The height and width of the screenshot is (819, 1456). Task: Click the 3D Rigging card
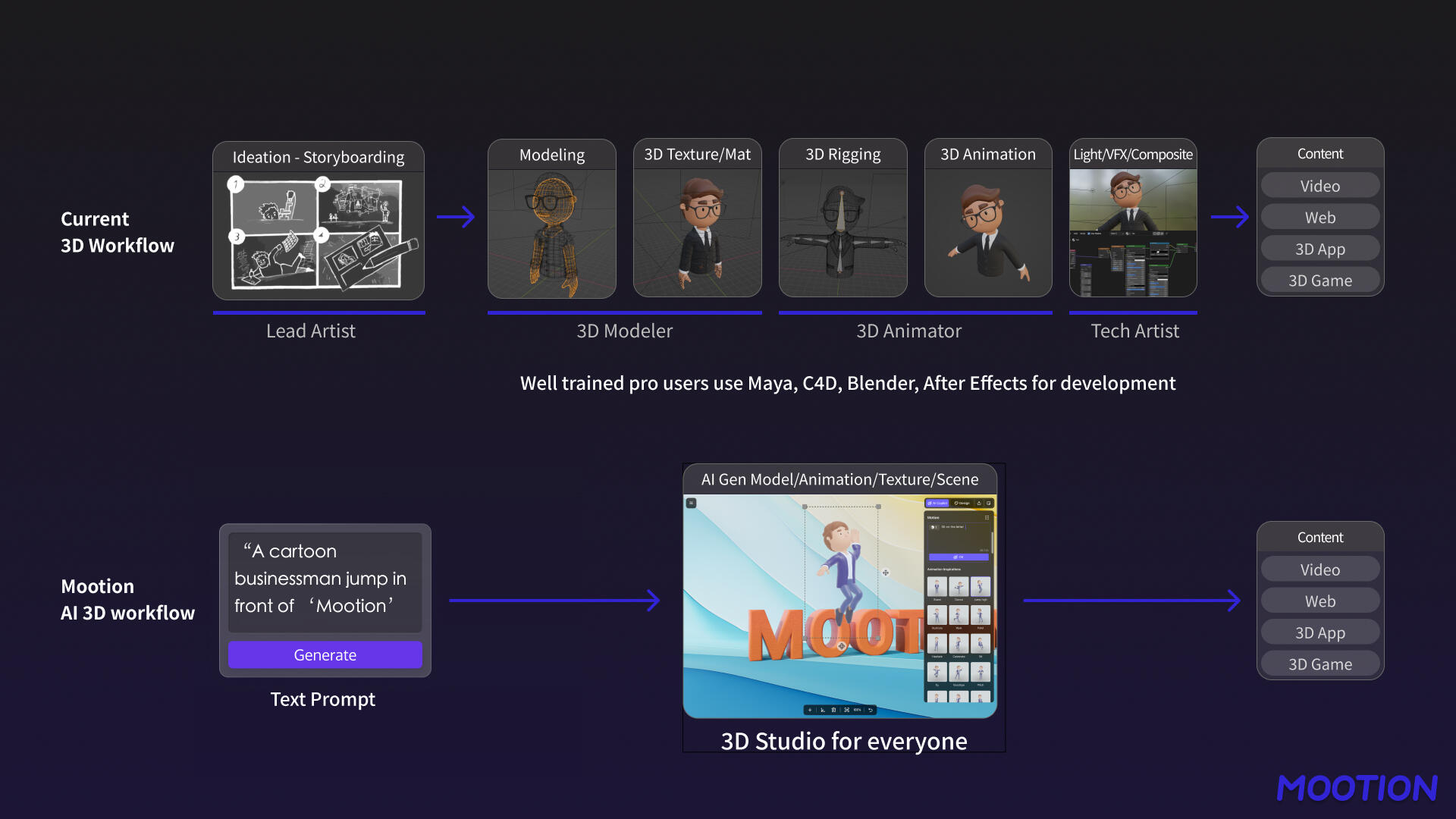(843, 218)
